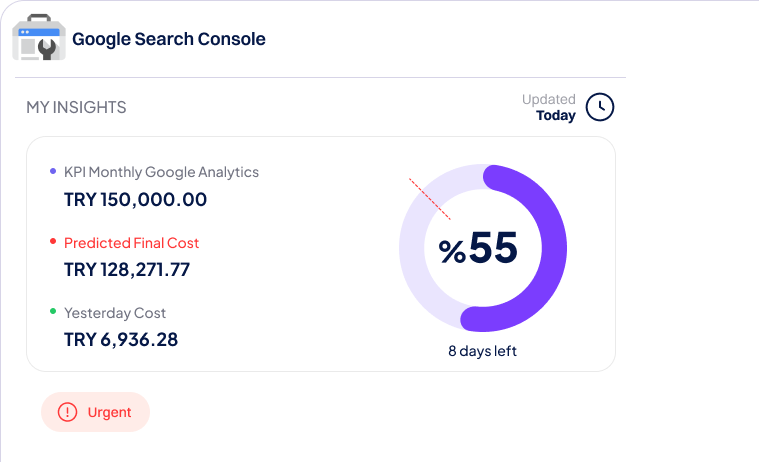
Task: Click the Urgent label text
Action: (109, 412)
